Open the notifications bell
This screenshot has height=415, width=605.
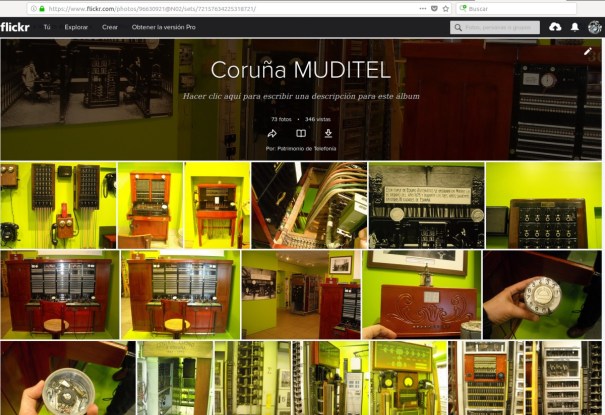point(575,27)
